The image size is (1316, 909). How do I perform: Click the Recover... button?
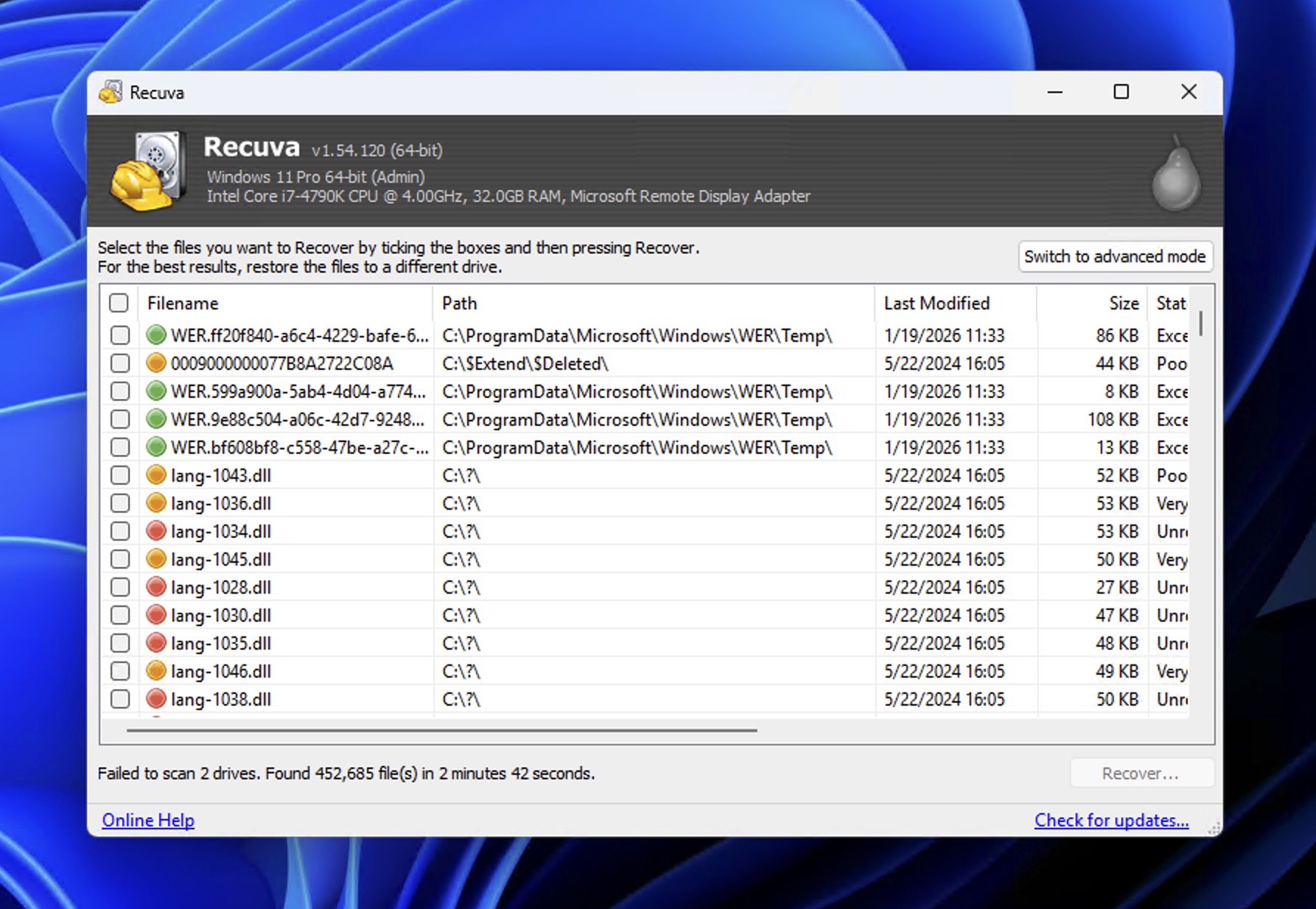[x=1141, y=773]
